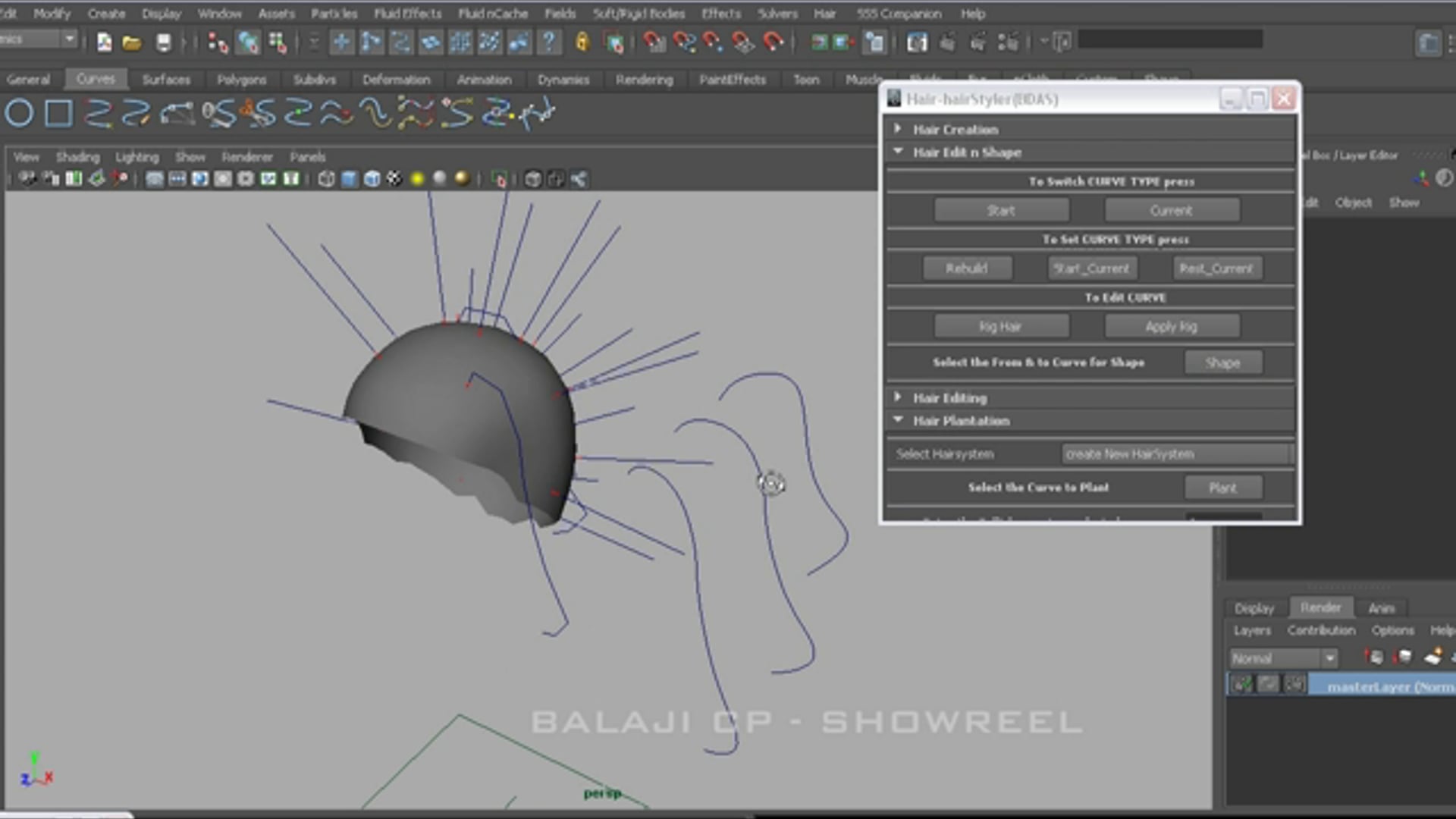Select the NURBS Square shelf icon
Screen dimensions: 1456x819
58,114
